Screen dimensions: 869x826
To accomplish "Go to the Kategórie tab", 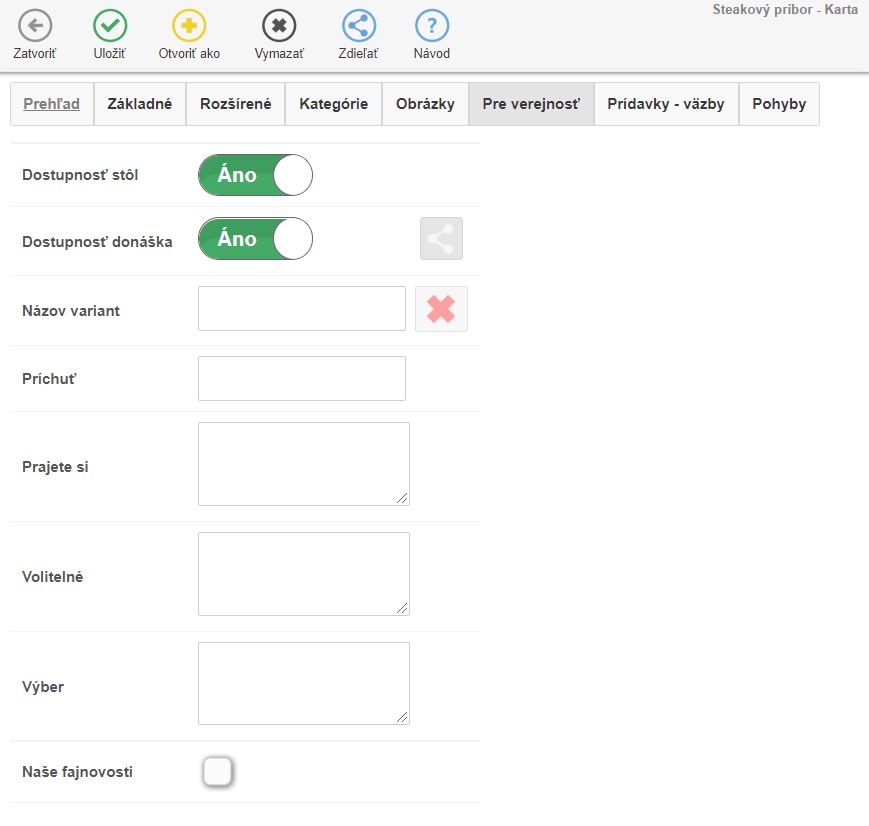I will [333, 104].
